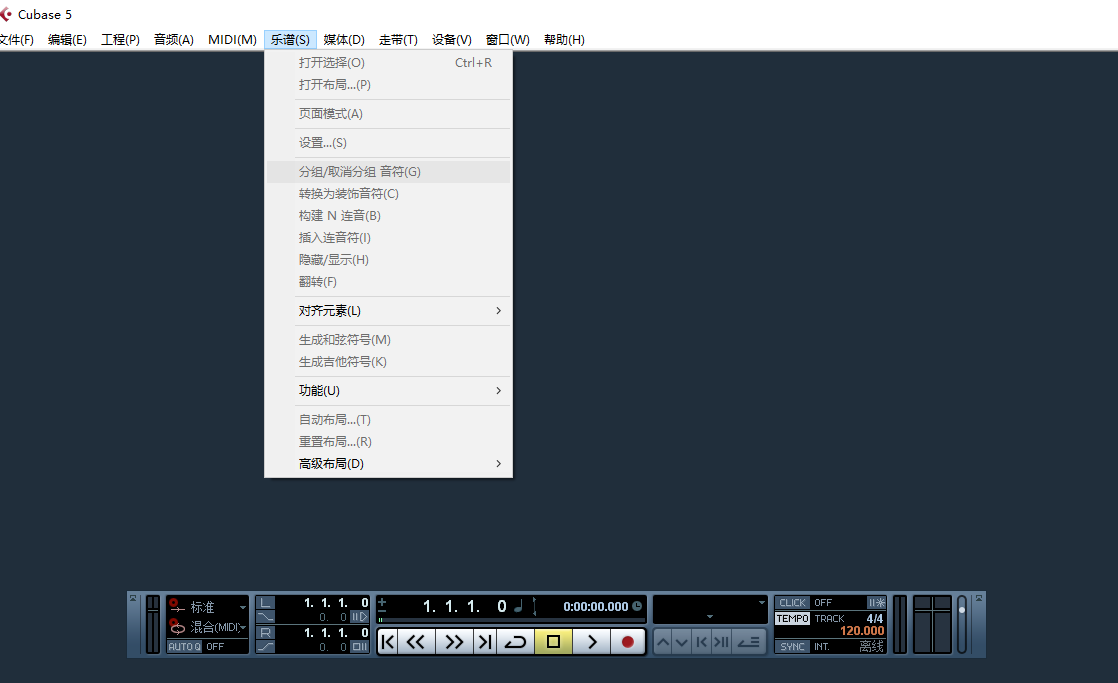Image resolution: width=1118 pixels, height=683 pixels.
Task: Toggle the Cycle loop button
Action: 515,642
